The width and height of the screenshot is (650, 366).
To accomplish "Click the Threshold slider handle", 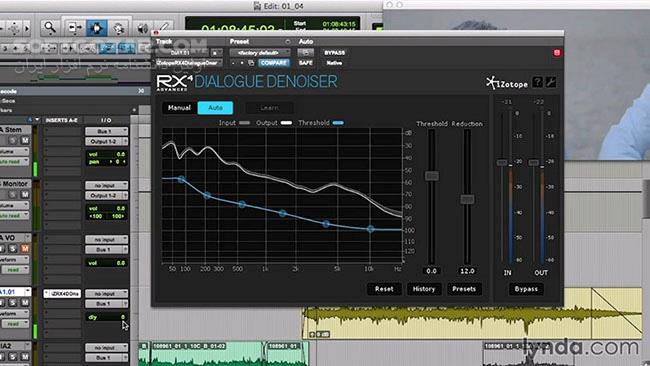I will tap(432, 176).
